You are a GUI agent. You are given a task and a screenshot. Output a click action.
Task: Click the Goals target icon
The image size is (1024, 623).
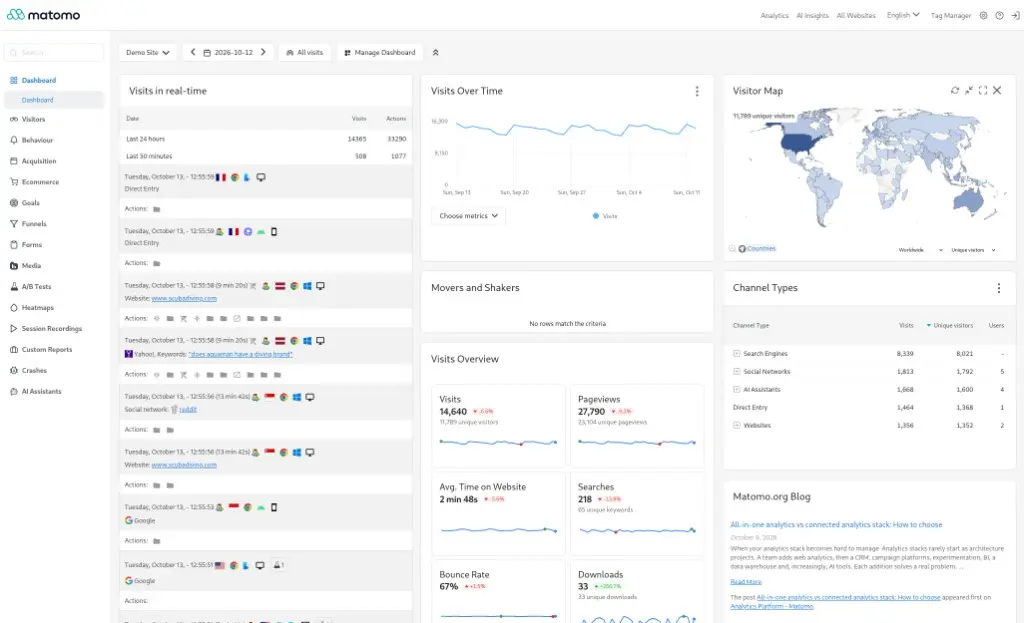[14, 202]
